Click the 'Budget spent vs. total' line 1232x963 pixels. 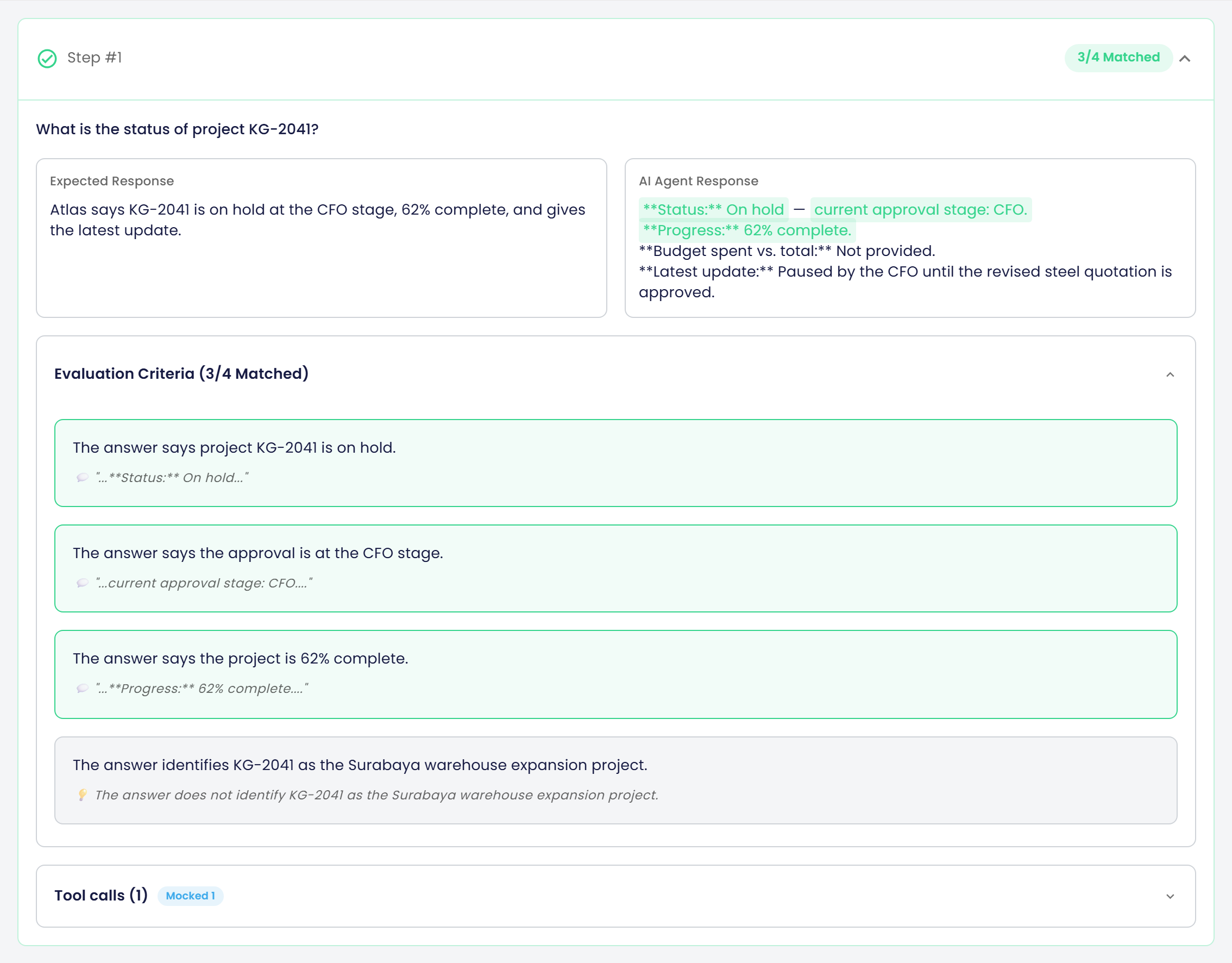click(x=787, y=251)
